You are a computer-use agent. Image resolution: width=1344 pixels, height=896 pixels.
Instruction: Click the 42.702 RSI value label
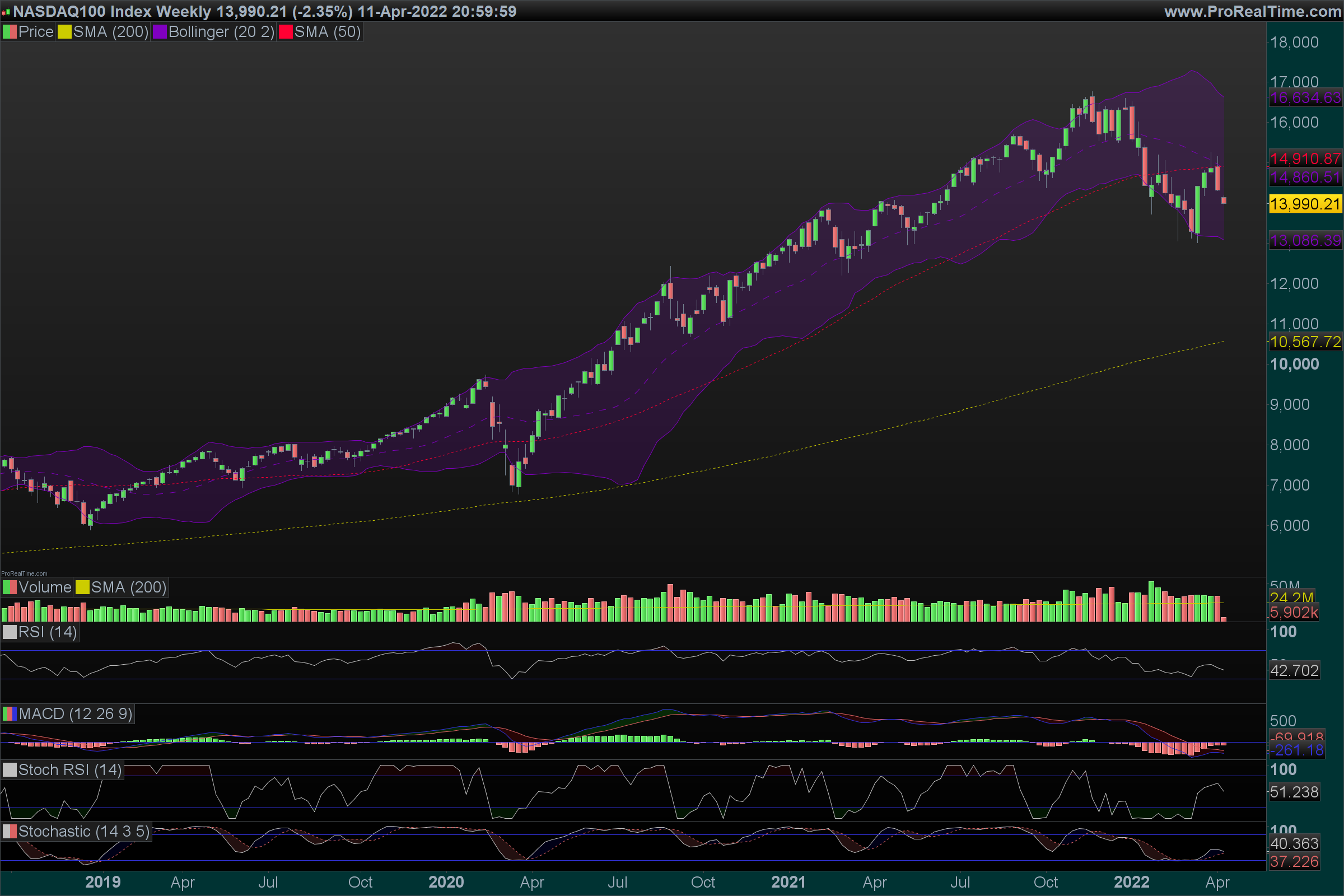pyautogui.click(x=1294, y=670)
